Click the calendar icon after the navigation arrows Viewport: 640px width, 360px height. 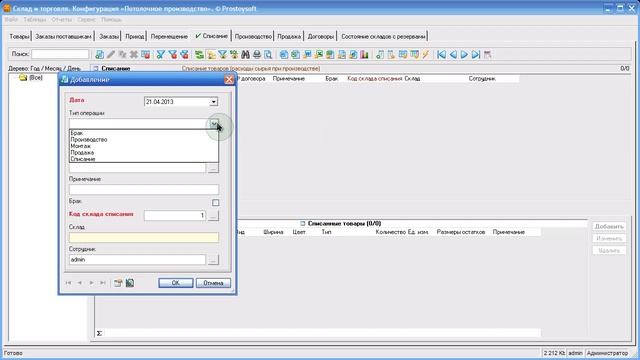(487, 54)
